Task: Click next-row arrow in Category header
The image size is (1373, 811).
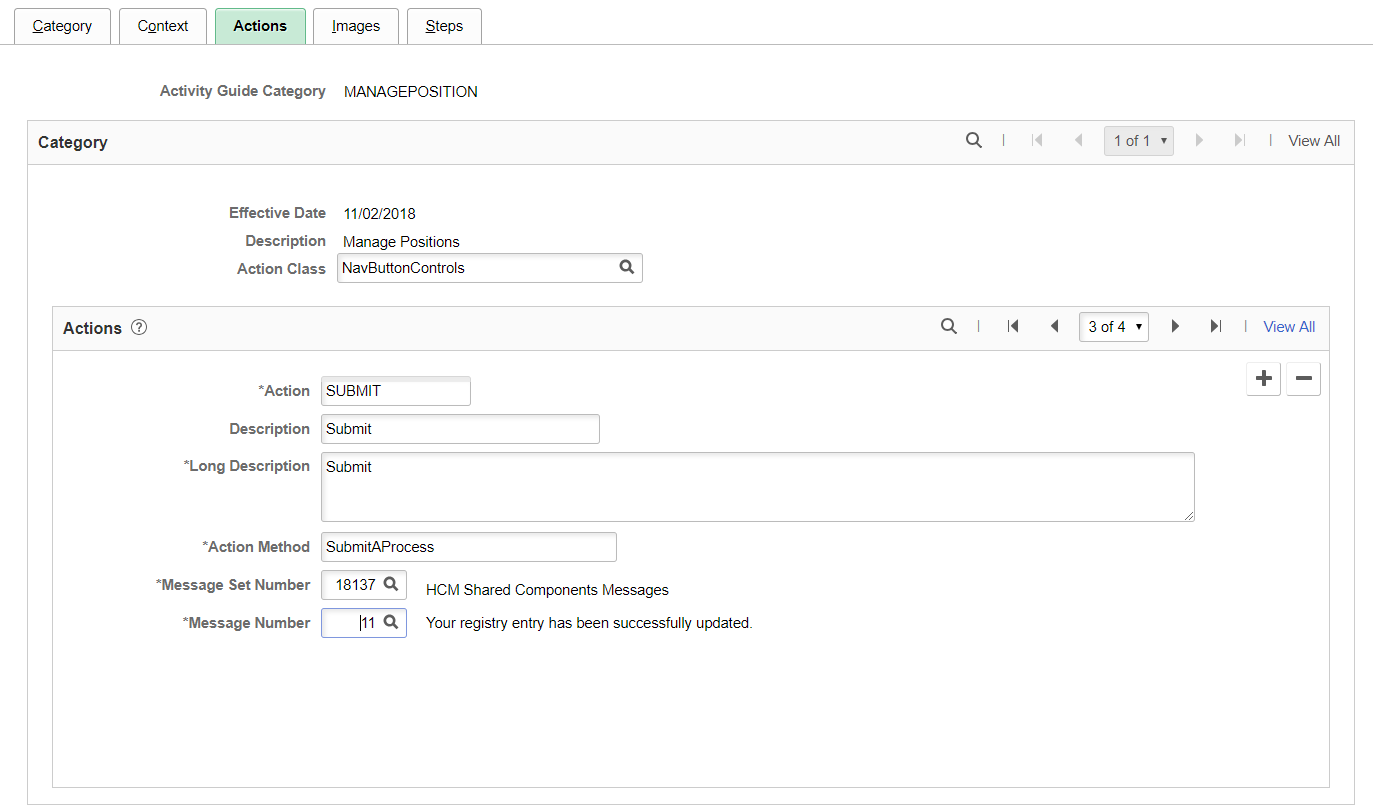Action: point(1199,141)
